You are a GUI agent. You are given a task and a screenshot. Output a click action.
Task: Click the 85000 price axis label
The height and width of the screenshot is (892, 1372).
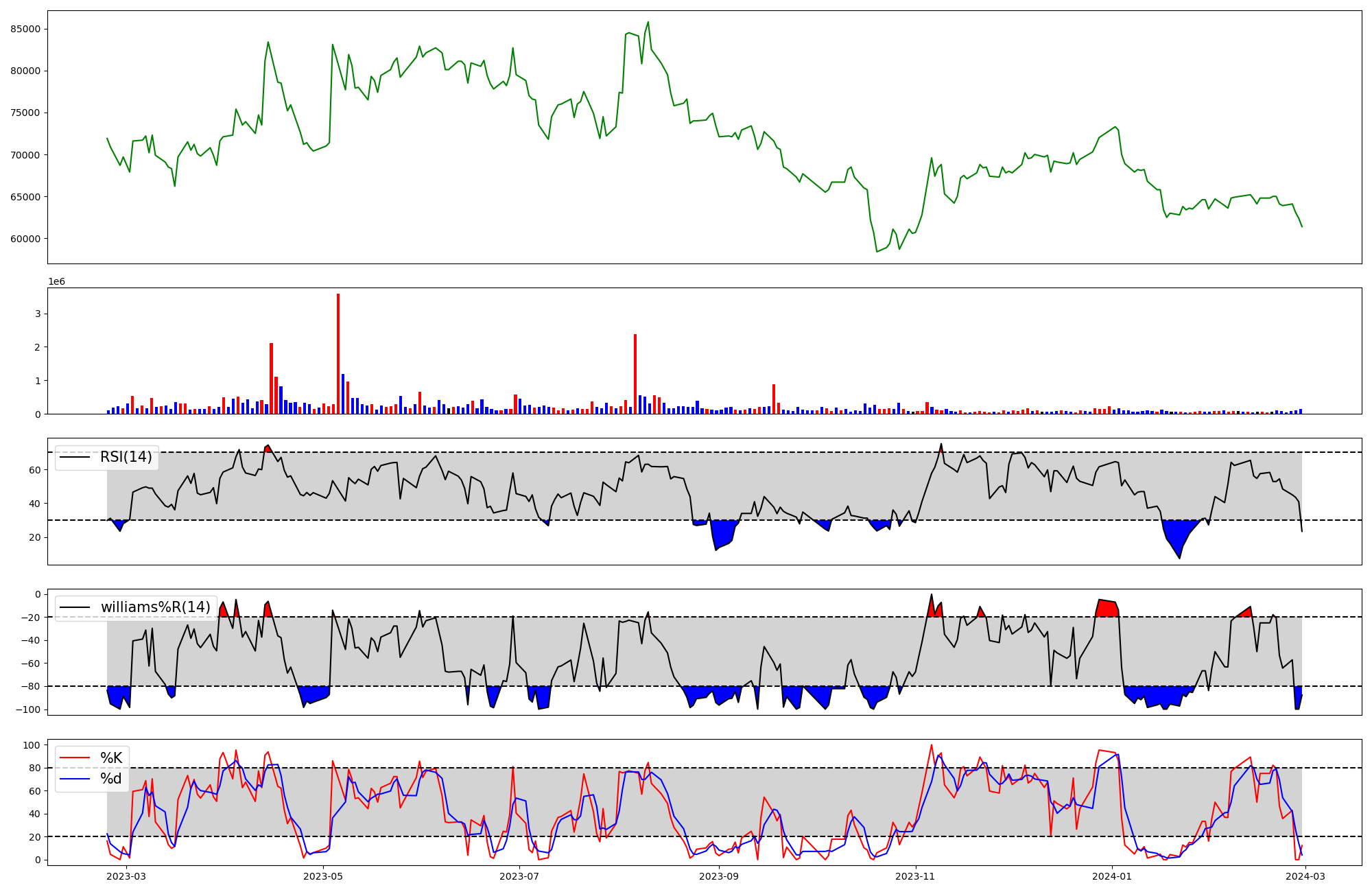[x=25, y=29]
